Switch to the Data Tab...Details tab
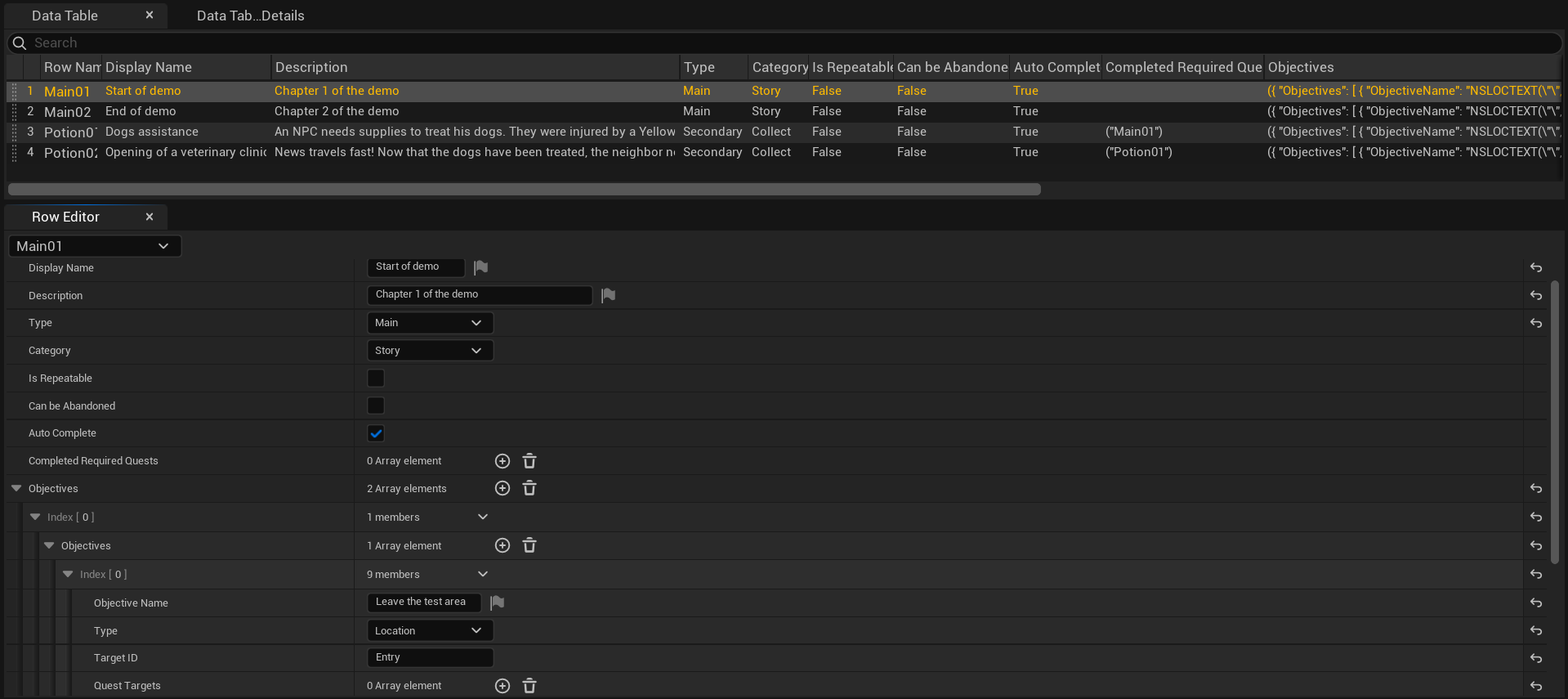The image size is (1568, 699). (250, 16)
